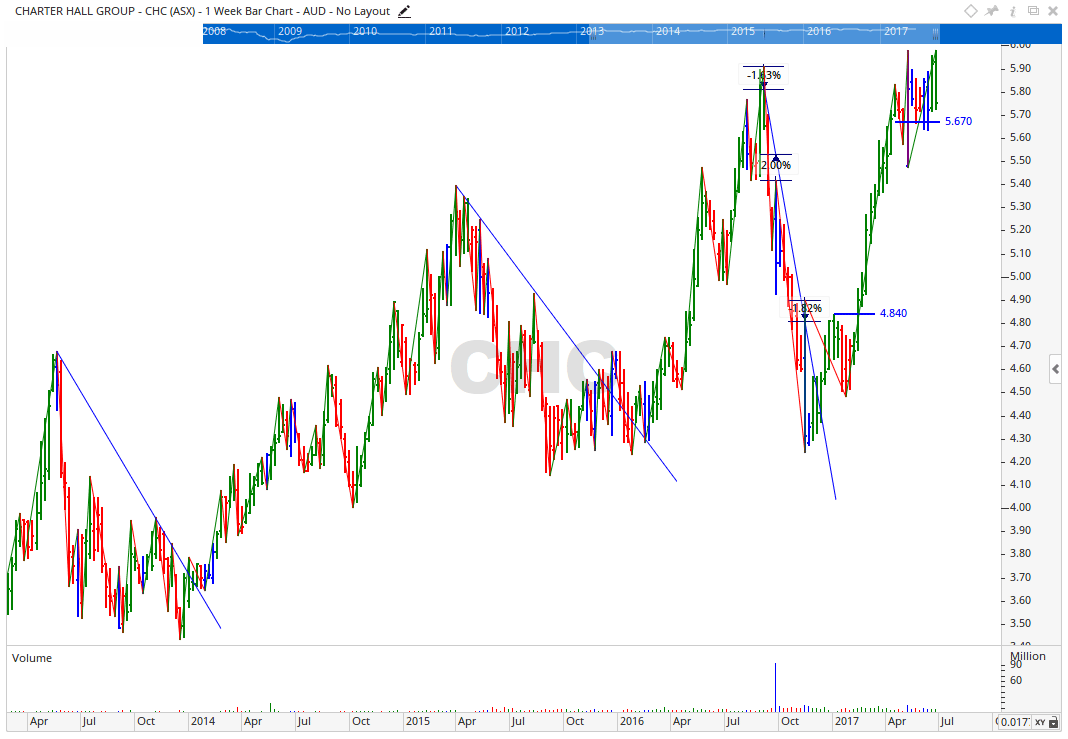Click 2015 in the overview timeline
The height and width of the screenshot is (739, 1068).
[743, 31]
